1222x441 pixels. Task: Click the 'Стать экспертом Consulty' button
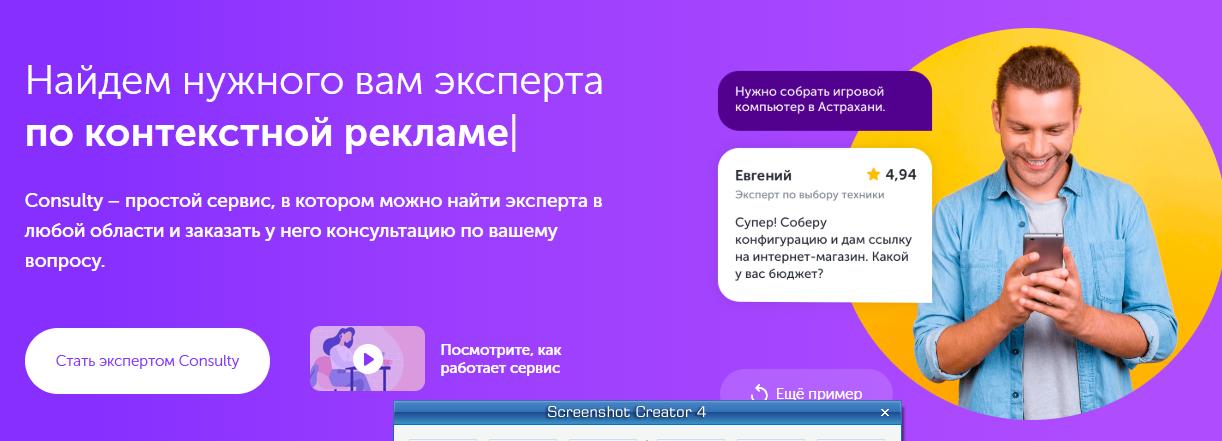[x=147, y=361]
